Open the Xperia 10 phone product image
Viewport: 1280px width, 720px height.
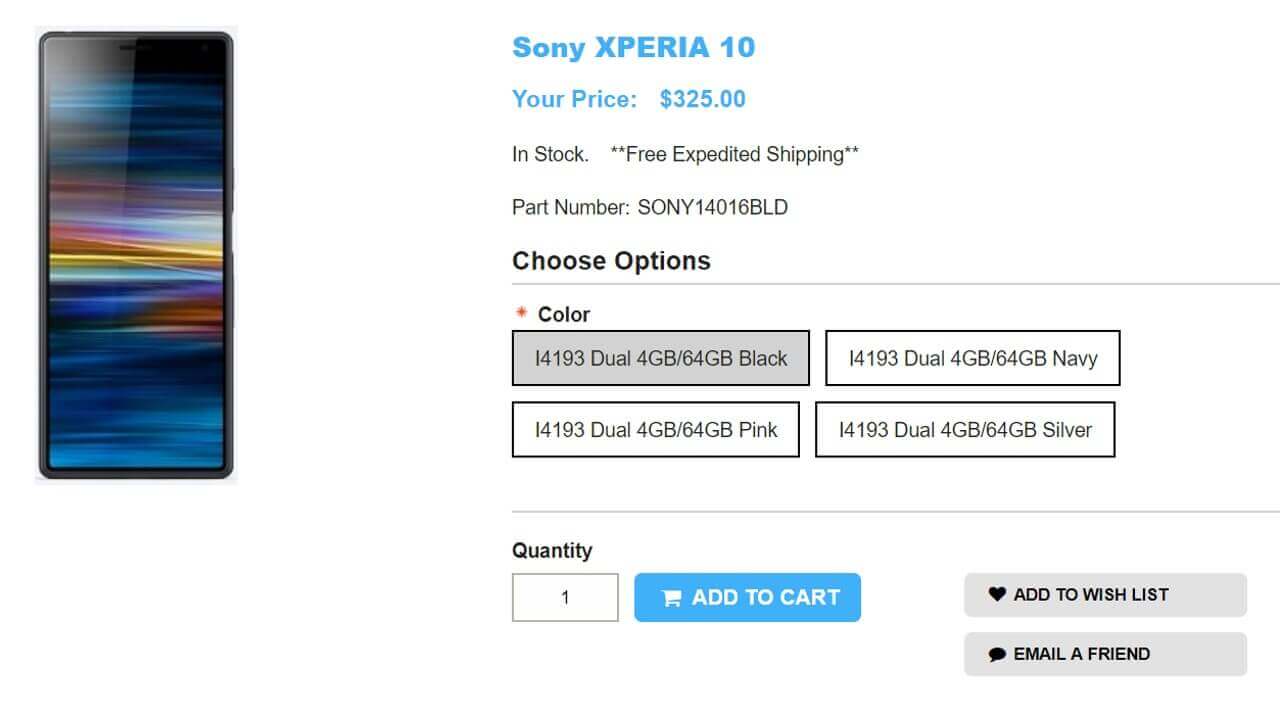pos(136,255)
